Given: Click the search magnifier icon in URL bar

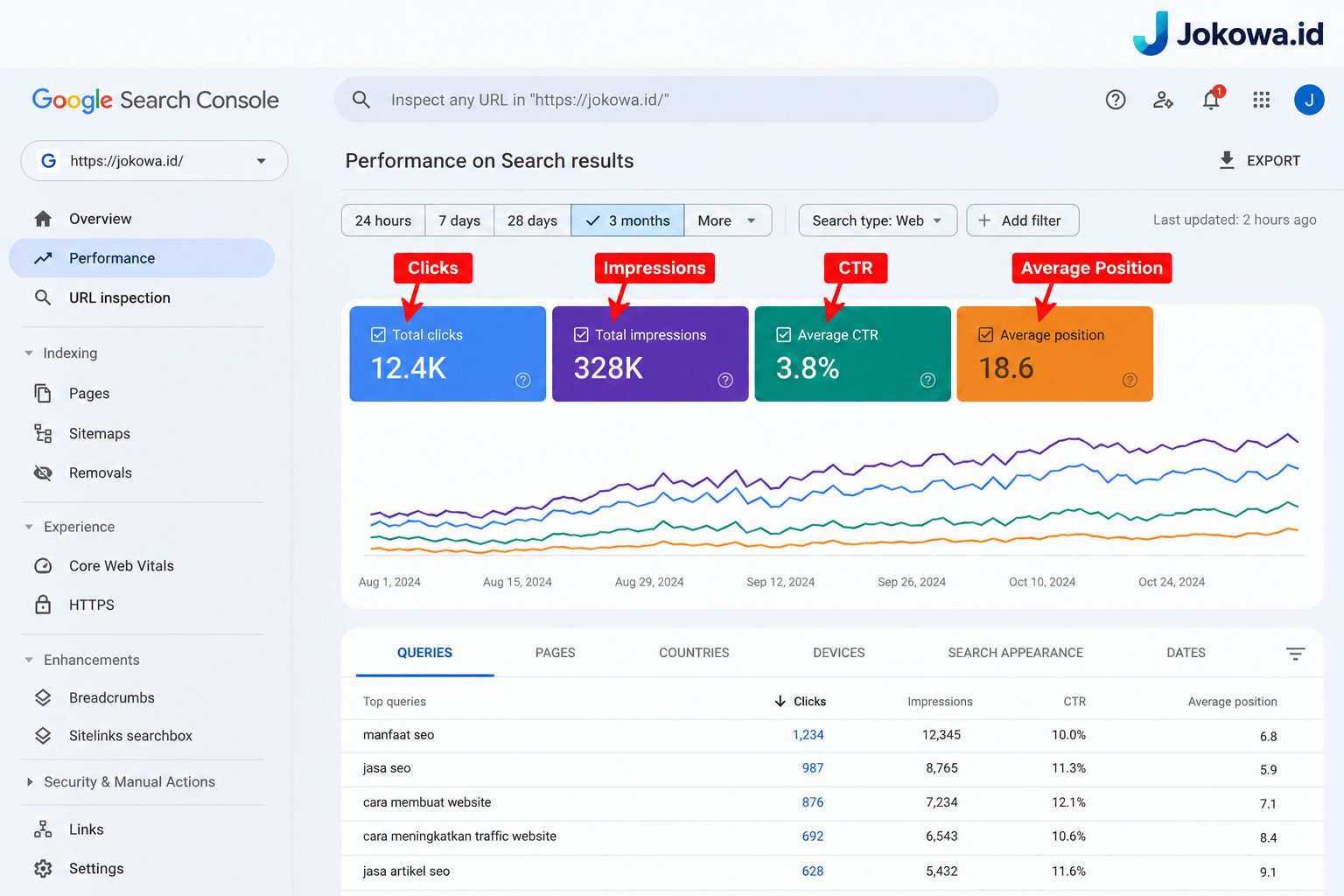Looking at the screenshot, I should click(361, 100).
